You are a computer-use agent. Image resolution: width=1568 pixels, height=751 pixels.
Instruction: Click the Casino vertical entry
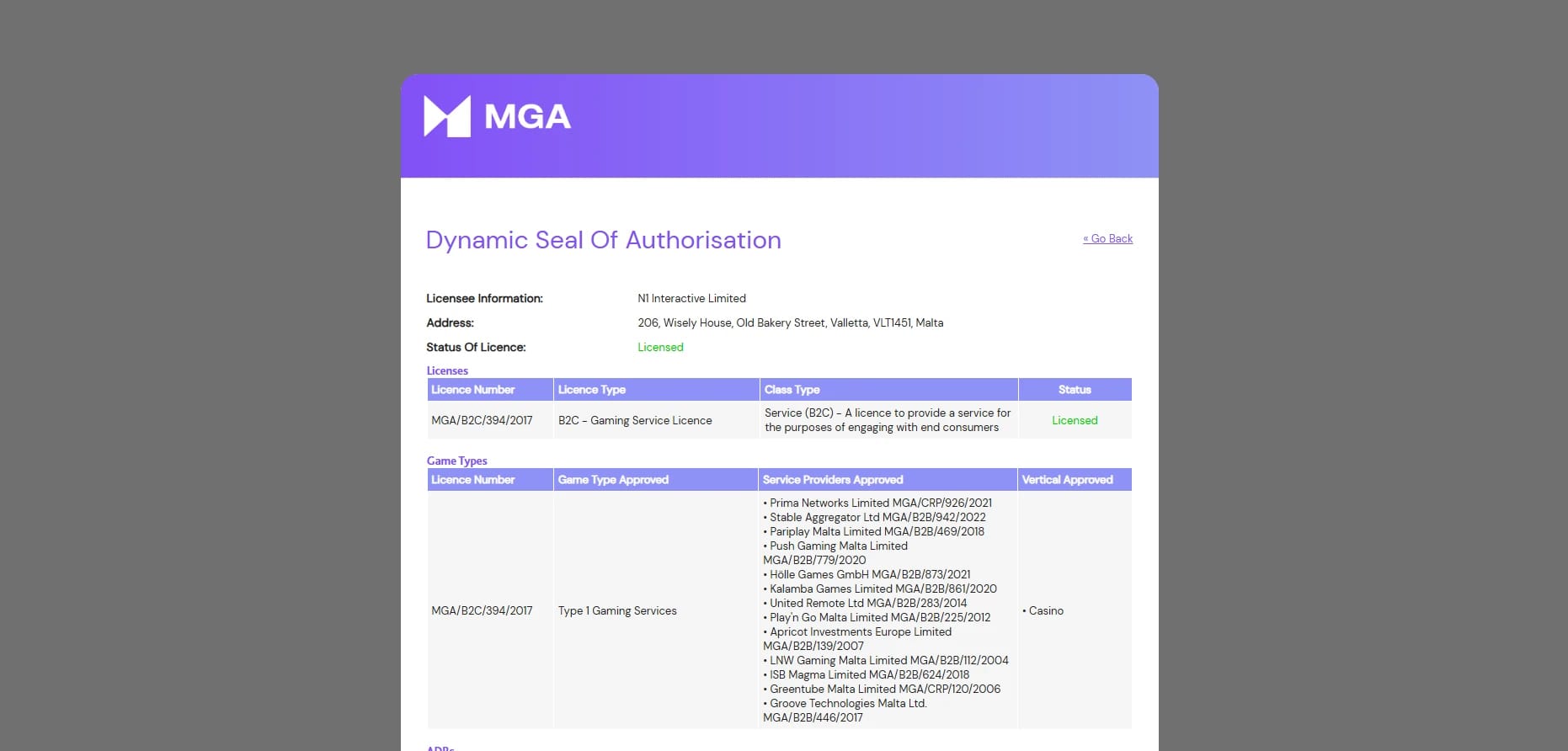coord(1043,610)
